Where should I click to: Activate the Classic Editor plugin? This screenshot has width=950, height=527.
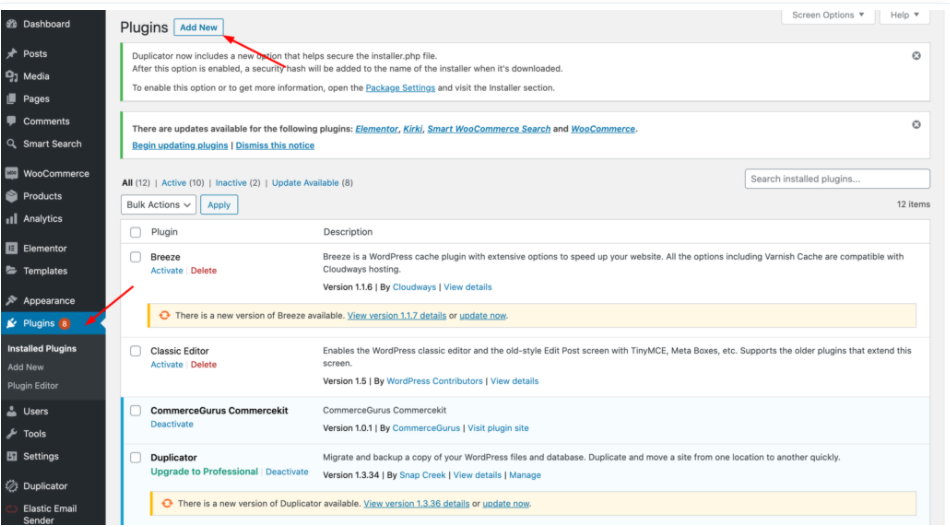coord(167,365)
